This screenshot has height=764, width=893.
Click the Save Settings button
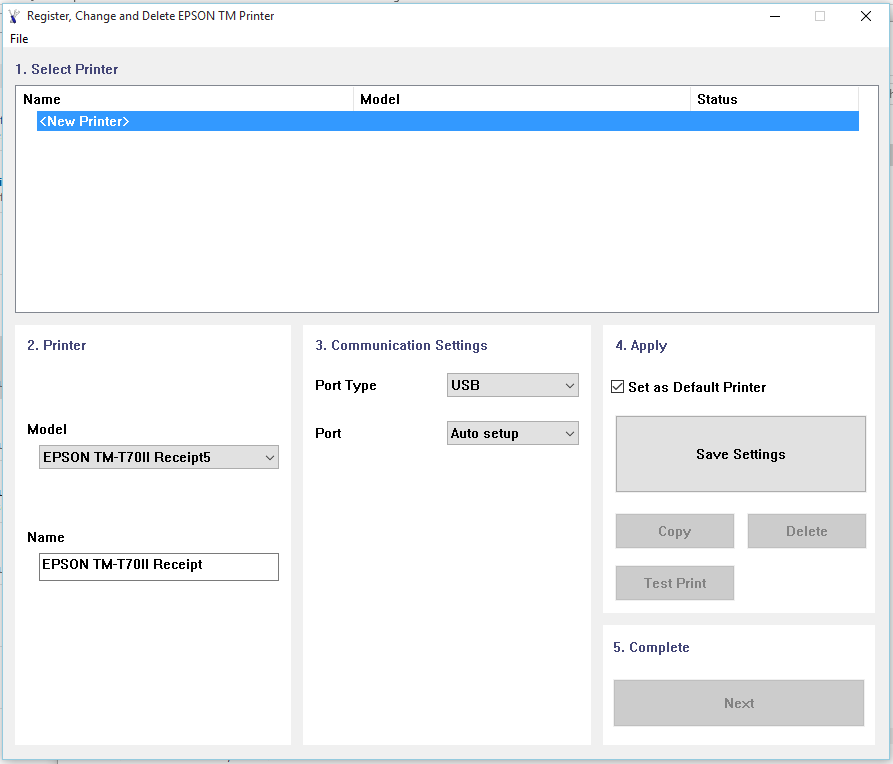coord(740,454)
